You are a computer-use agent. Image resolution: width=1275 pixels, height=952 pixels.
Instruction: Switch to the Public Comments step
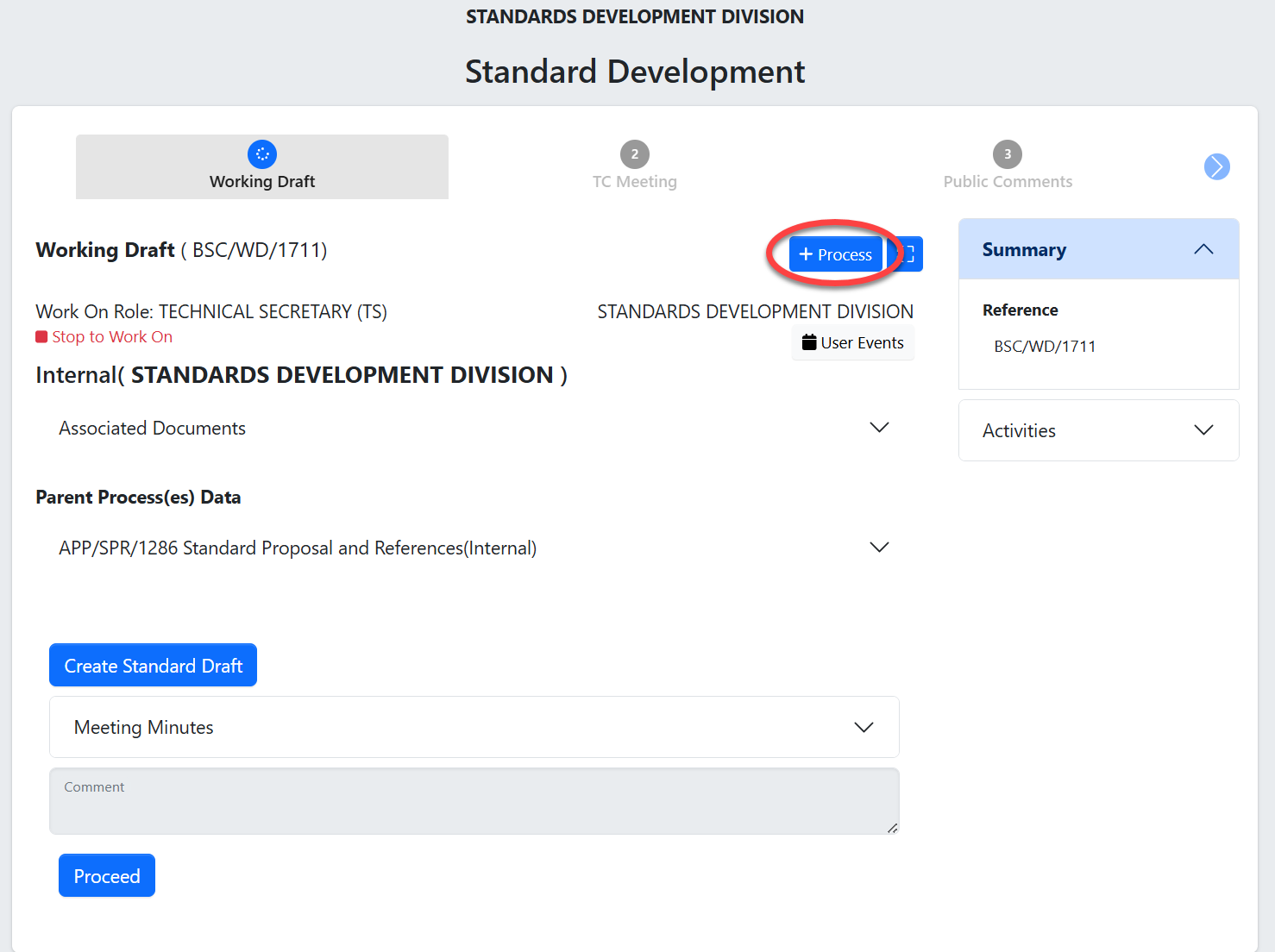[1008, 181]
